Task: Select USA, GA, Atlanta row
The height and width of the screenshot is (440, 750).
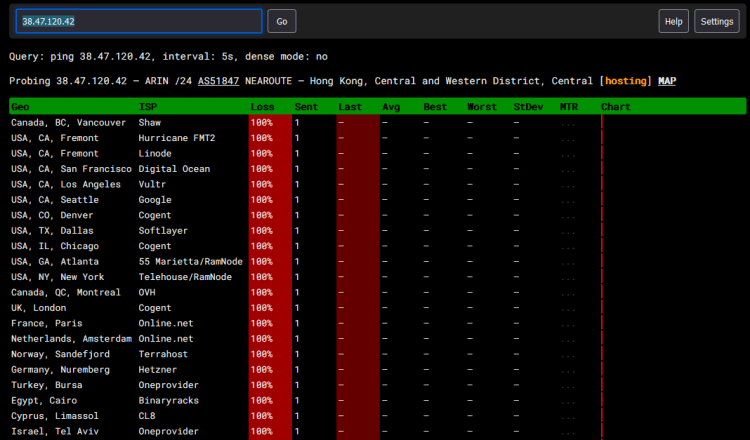Action: (x=377, y=261)
